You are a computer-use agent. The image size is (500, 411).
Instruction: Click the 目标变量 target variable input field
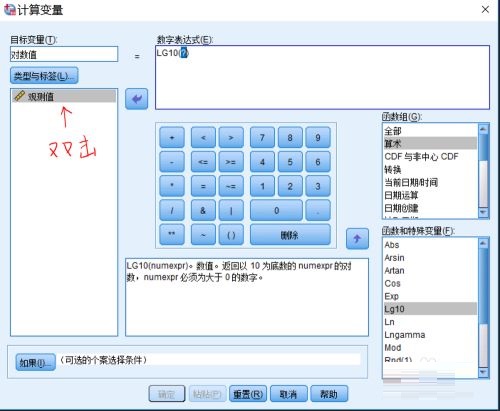64,54
